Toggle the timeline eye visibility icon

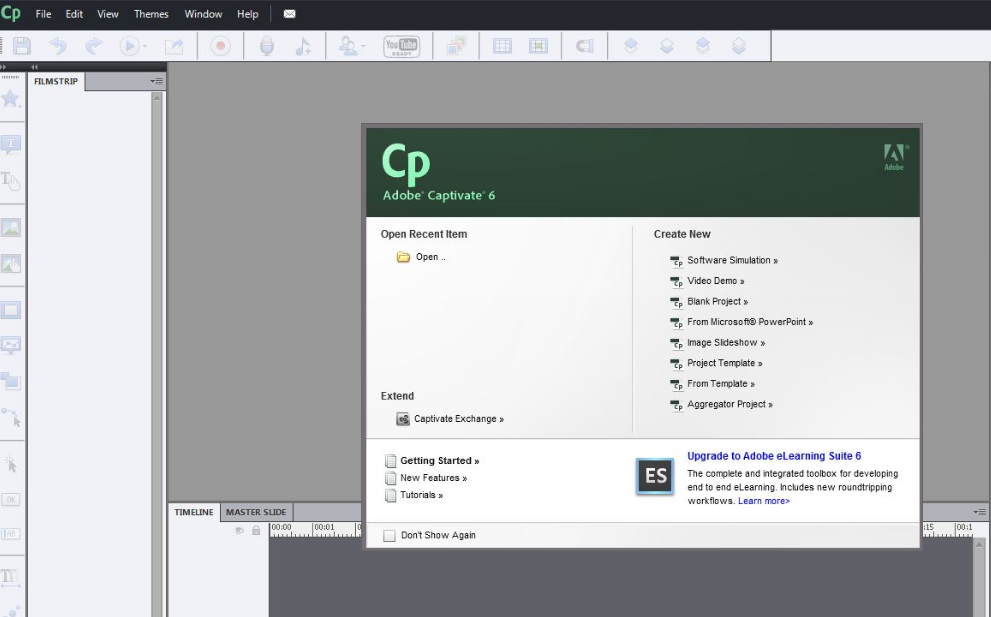point(239,530)
